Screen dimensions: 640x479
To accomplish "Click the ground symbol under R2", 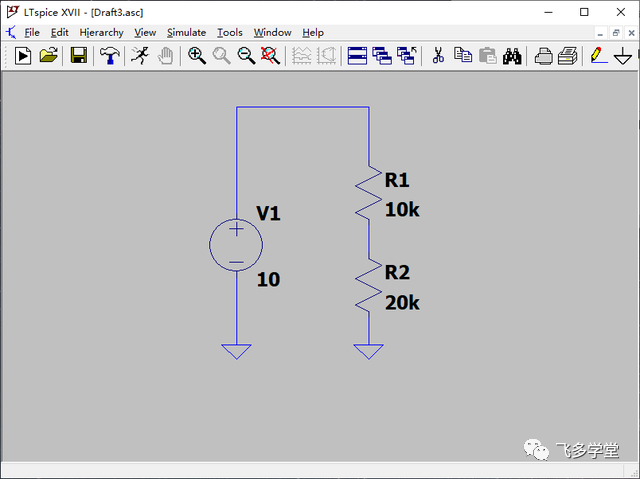I will click(369, 351).
